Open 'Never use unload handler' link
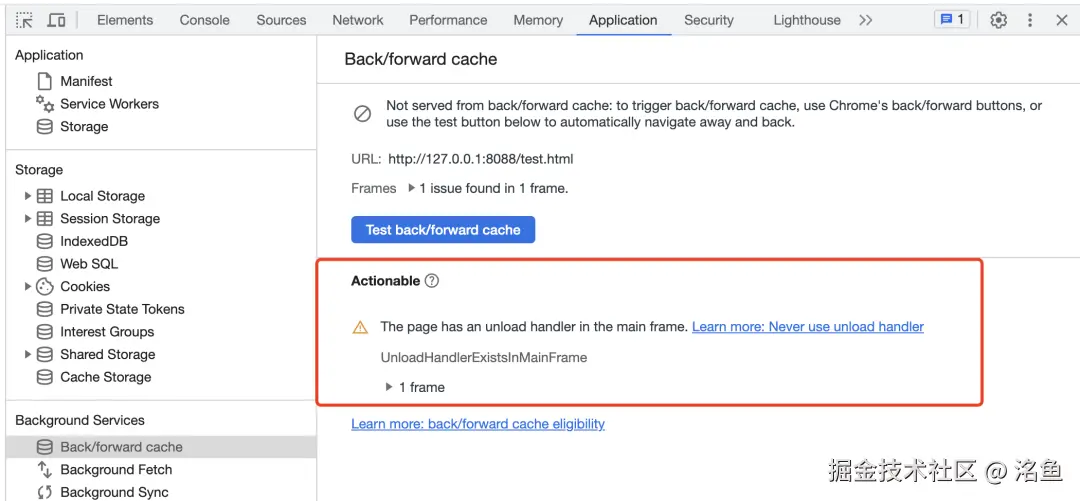 click(808, 327)
